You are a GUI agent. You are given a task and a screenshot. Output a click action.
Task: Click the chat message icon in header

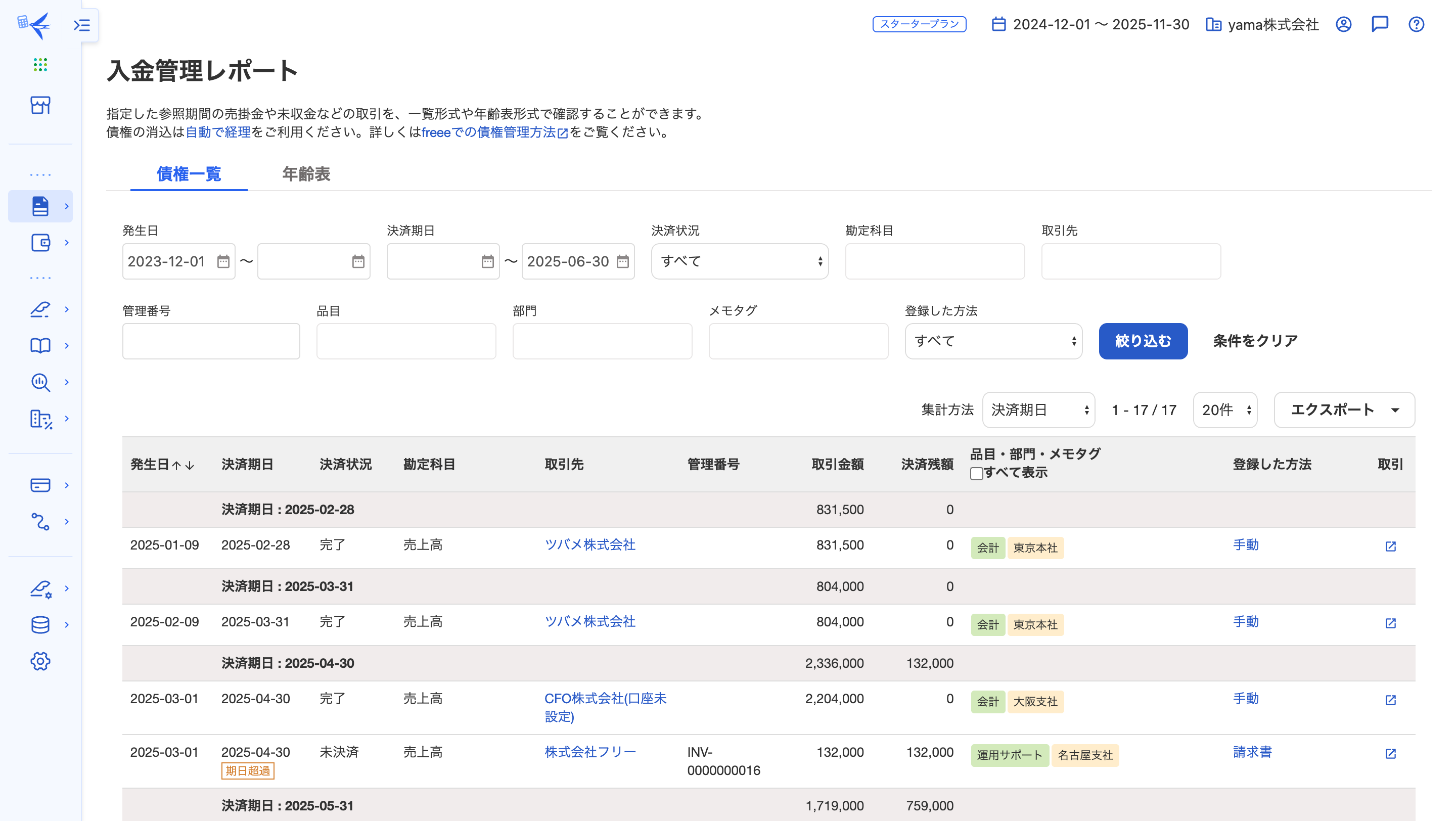tap(1380, 24)
